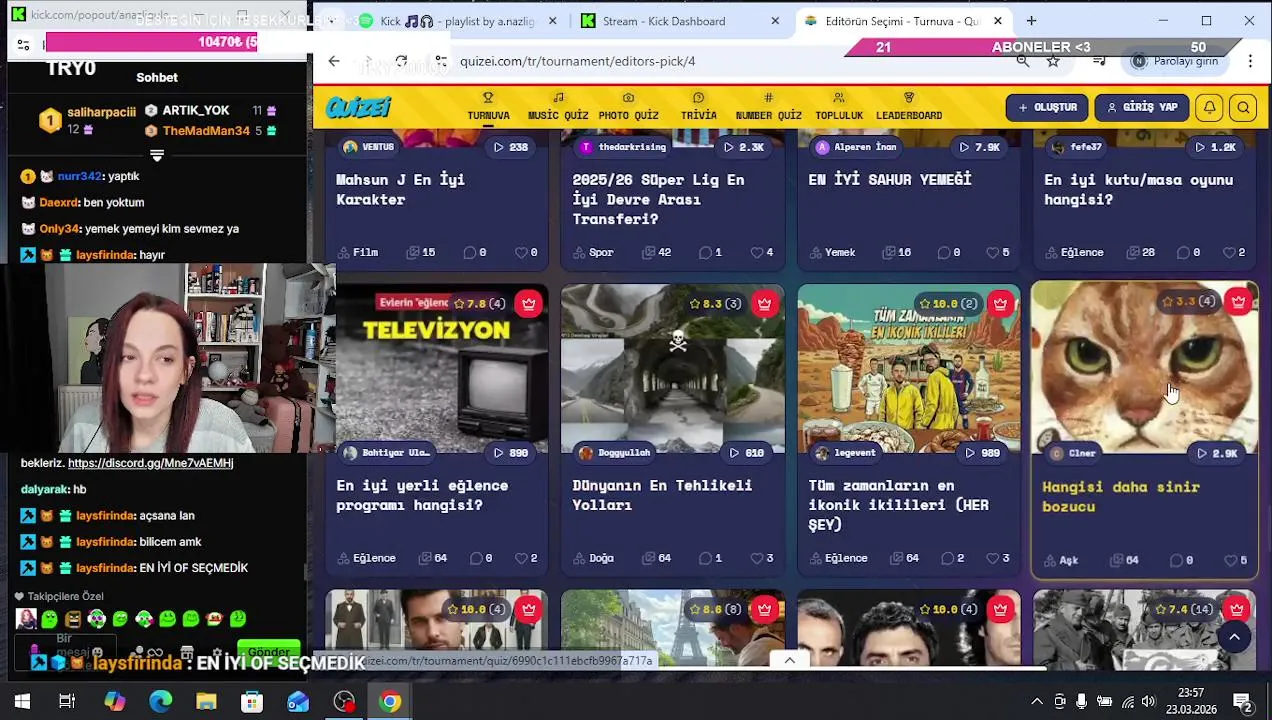The width and height of the screenshot is (1272, 720).
Task: Open Microsoft Store from taskbar
Action: click(x=252, y=702)
